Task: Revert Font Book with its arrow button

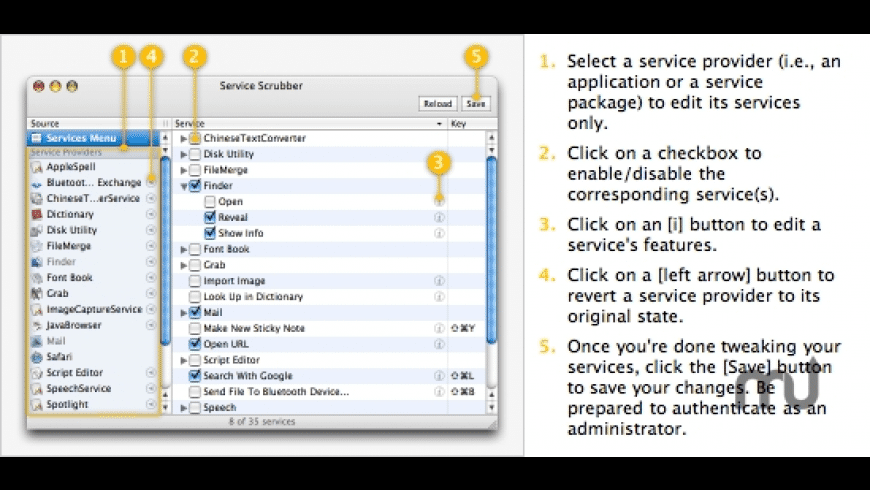Action: point(151,277)
